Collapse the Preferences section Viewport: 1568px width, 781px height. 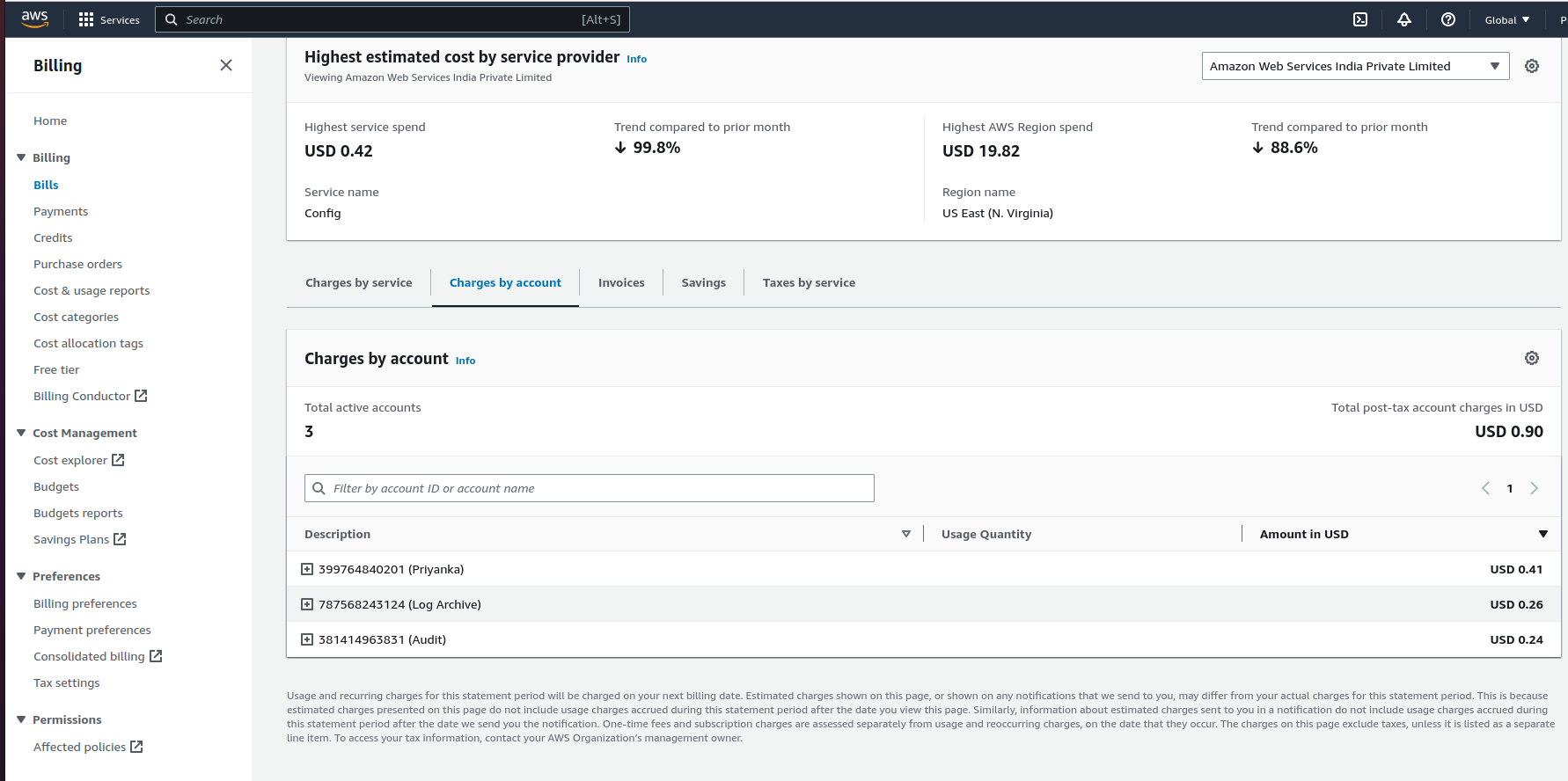21,576
